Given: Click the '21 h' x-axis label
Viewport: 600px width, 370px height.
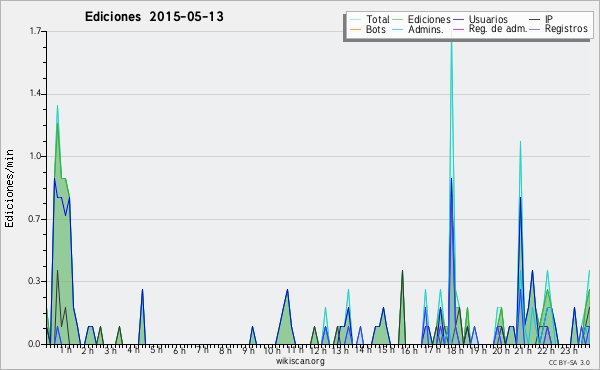Looking at the screenshot, I should 523,350.
